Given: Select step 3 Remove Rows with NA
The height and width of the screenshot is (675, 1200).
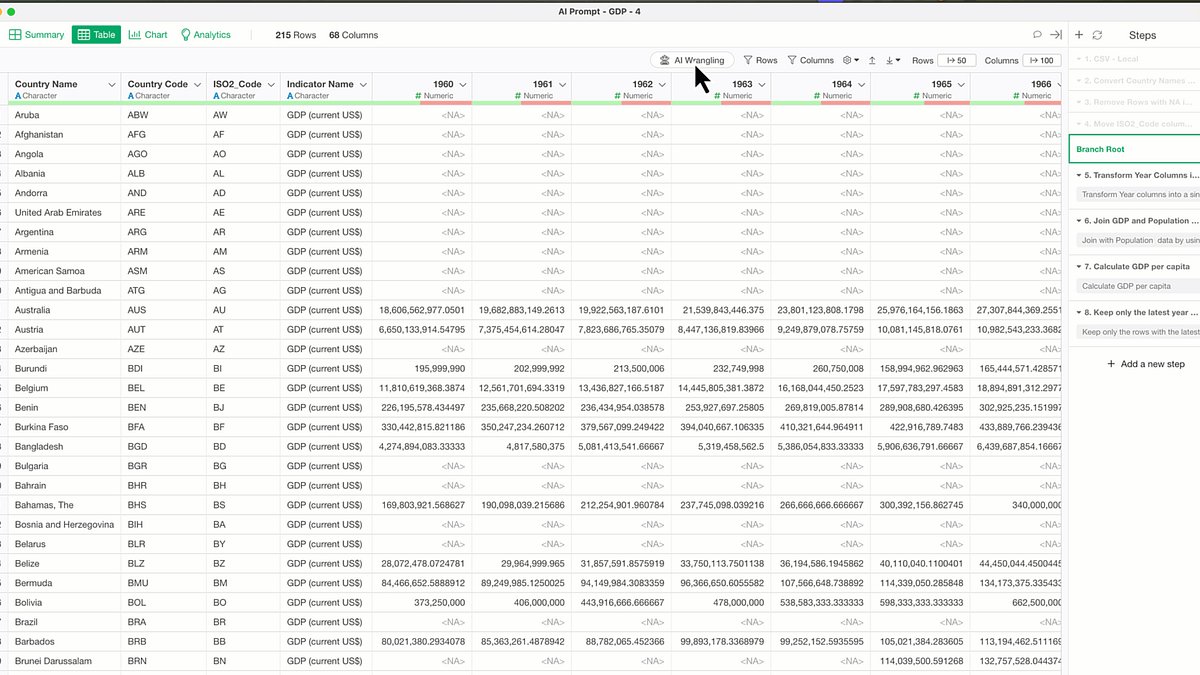Looking at the screenshot, I should pyautogui.click(x=1134, y=103).
